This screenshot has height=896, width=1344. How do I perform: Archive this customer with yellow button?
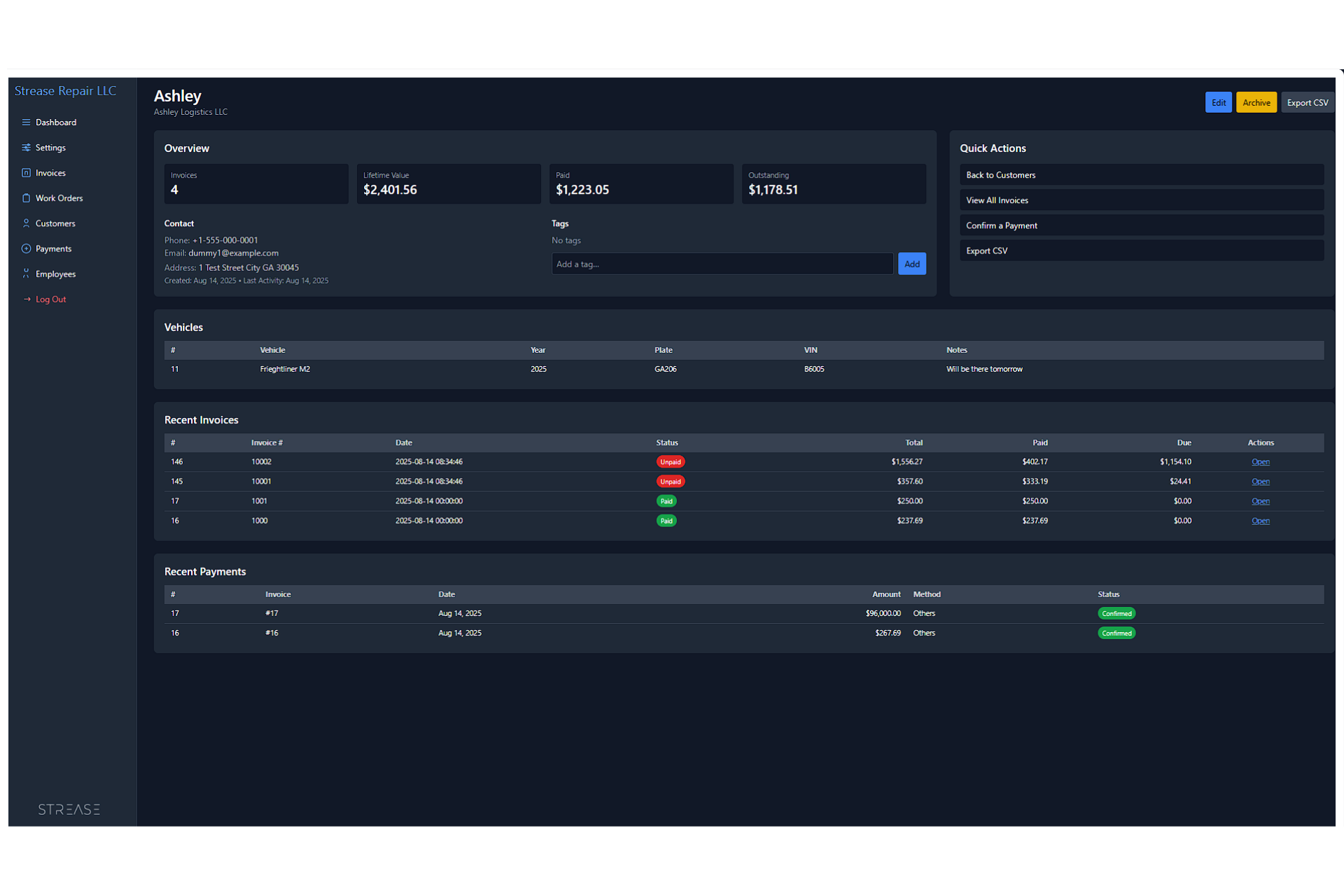(x=1256, y=102)
